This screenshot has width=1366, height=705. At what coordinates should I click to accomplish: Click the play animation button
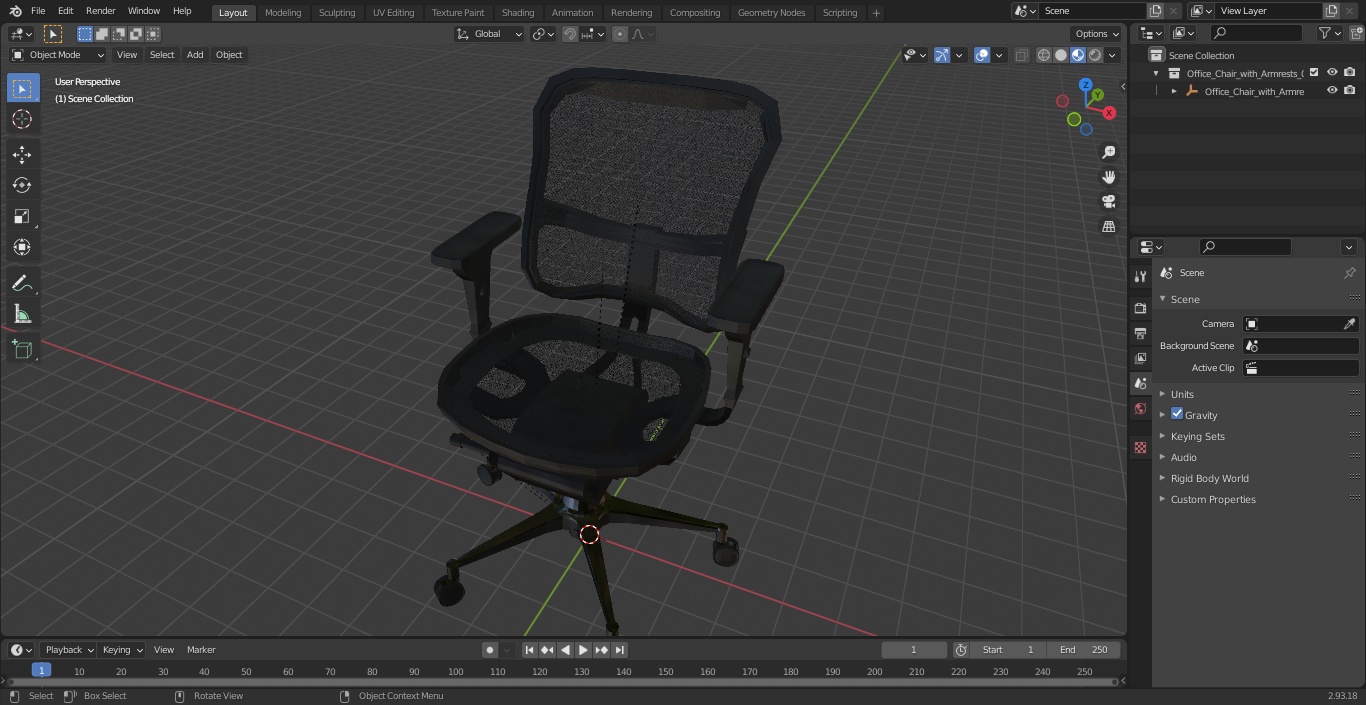pyautogui.click(x=584, y=650)
